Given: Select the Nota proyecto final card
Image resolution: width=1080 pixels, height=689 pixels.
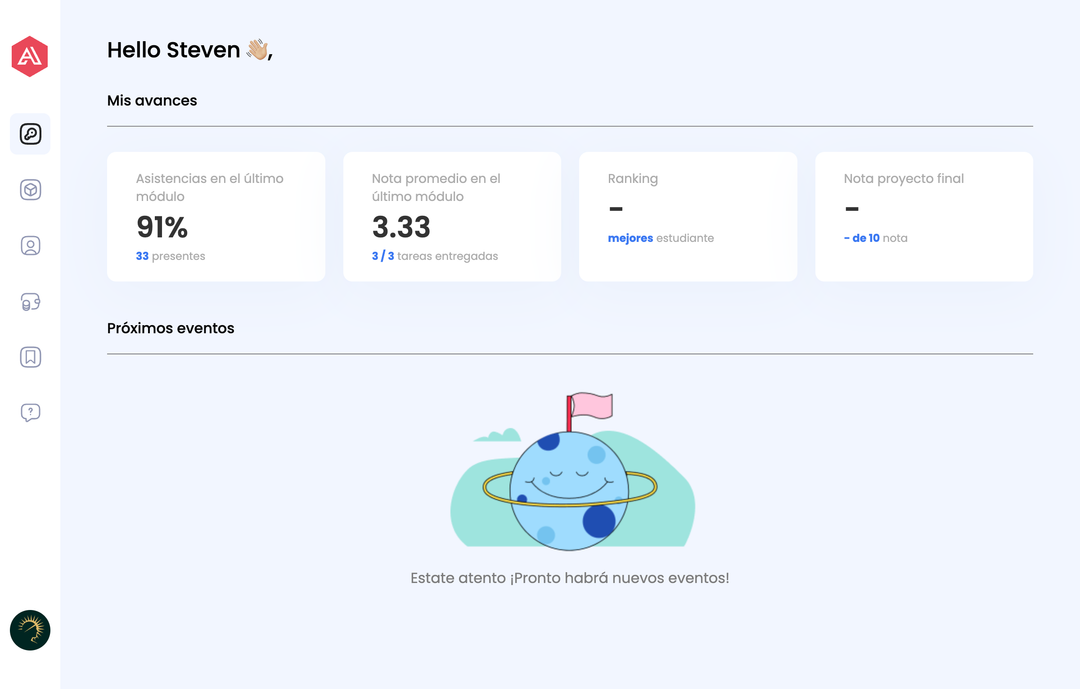Looking at the screenshot, I should pyautogui.click(x=924, y=216).
